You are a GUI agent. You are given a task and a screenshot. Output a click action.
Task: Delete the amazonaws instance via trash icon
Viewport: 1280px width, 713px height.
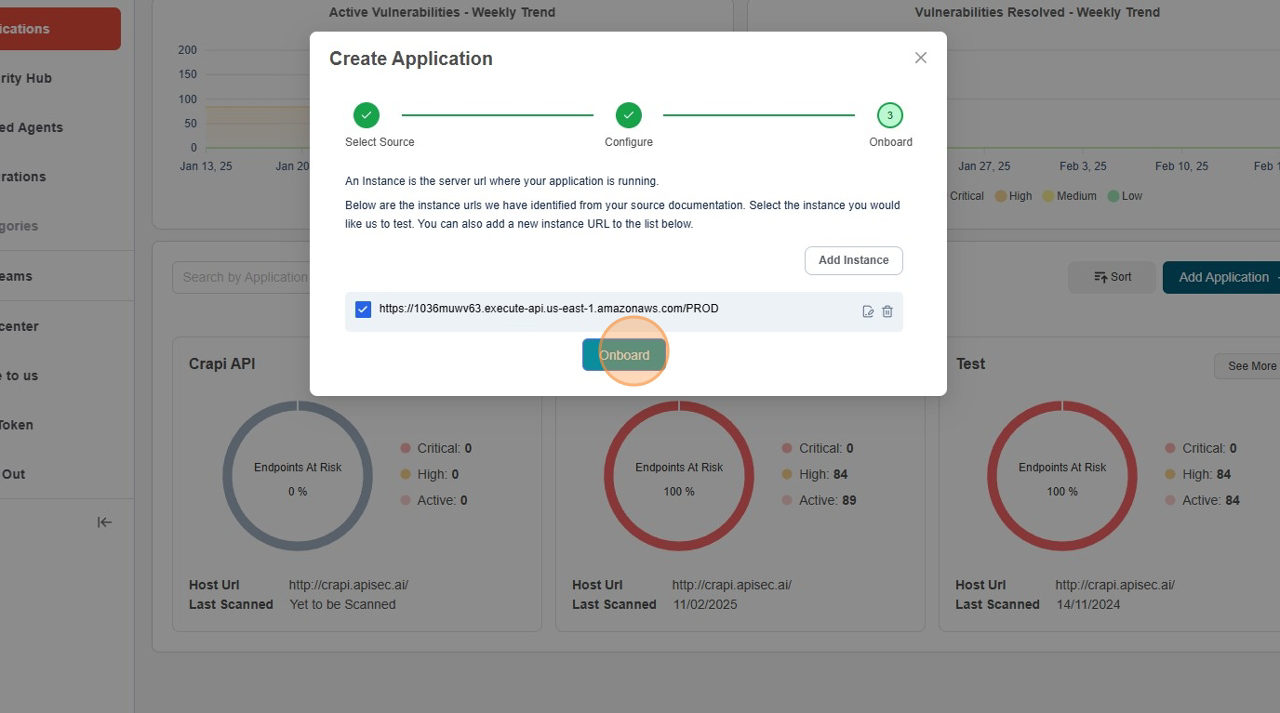pos(887,312)
